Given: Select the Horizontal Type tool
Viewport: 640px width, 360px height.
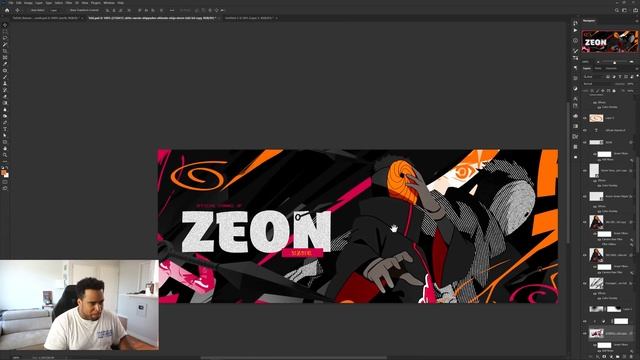Looking at the screenshot, I should (5, 129).
